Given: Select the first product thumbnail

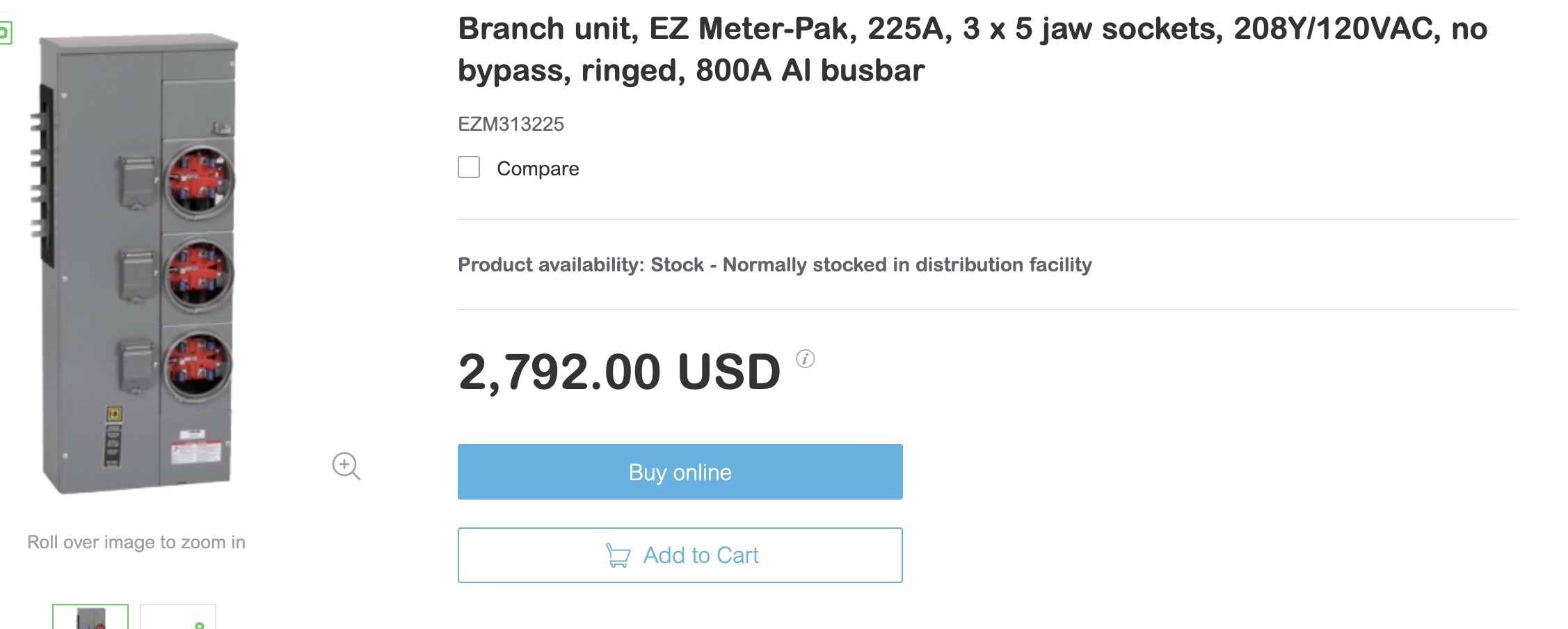Looking at the screenshot, I should click(90, 618).
